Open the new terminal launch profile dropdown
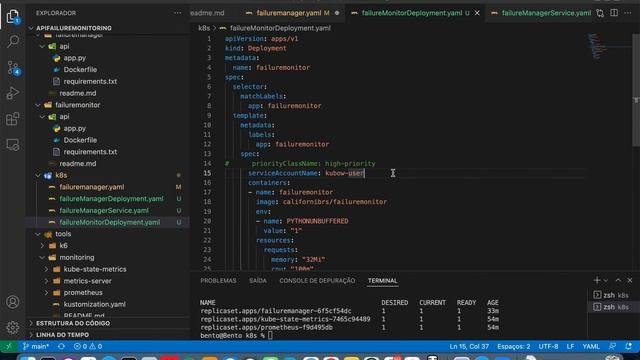Screen dimensions: 640x360 (x=606, y=280)
